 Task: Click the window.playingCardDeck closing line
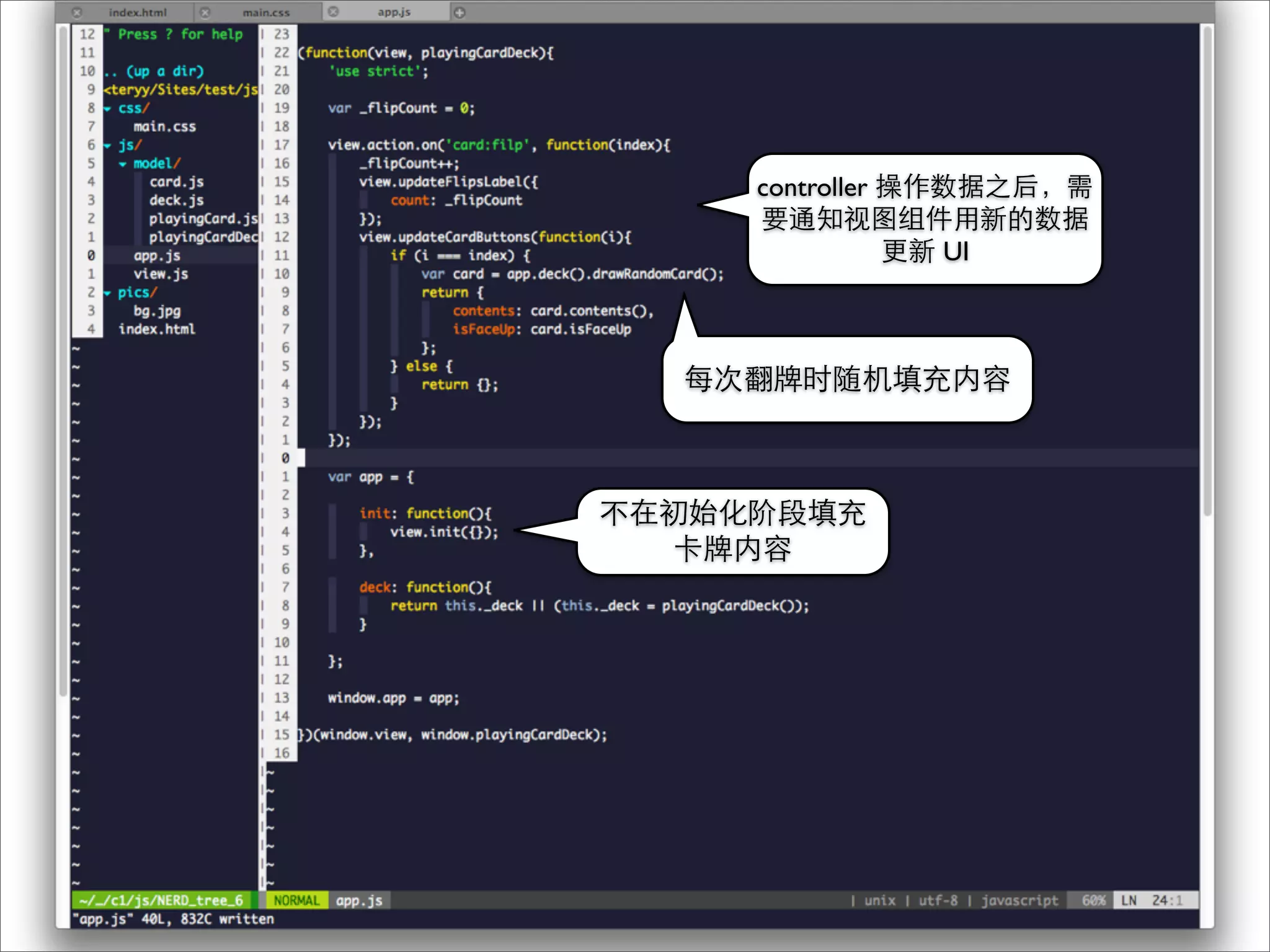(453, 735)
